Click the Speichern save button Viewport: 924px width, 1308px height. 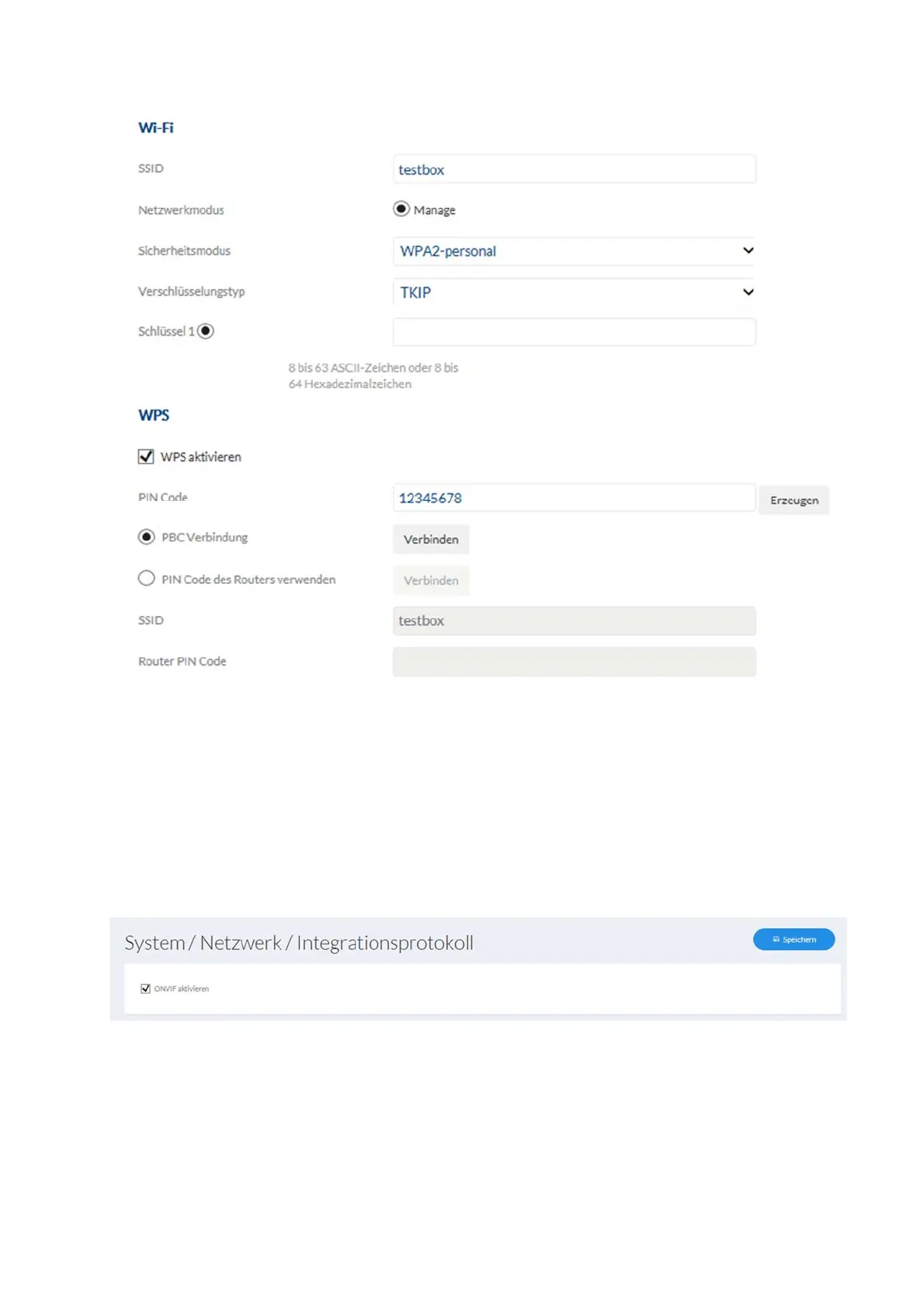[793, 939]
